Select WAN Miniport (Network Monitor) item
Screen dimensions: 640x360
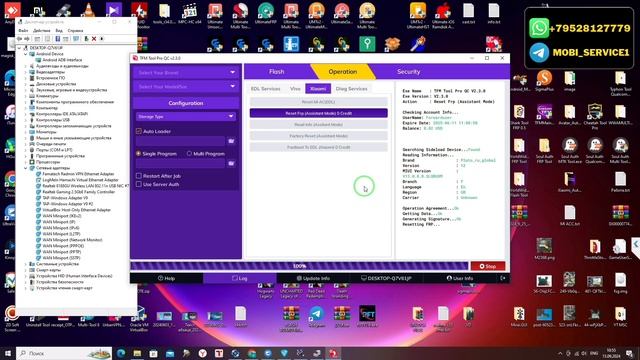[x=72, y=240]
